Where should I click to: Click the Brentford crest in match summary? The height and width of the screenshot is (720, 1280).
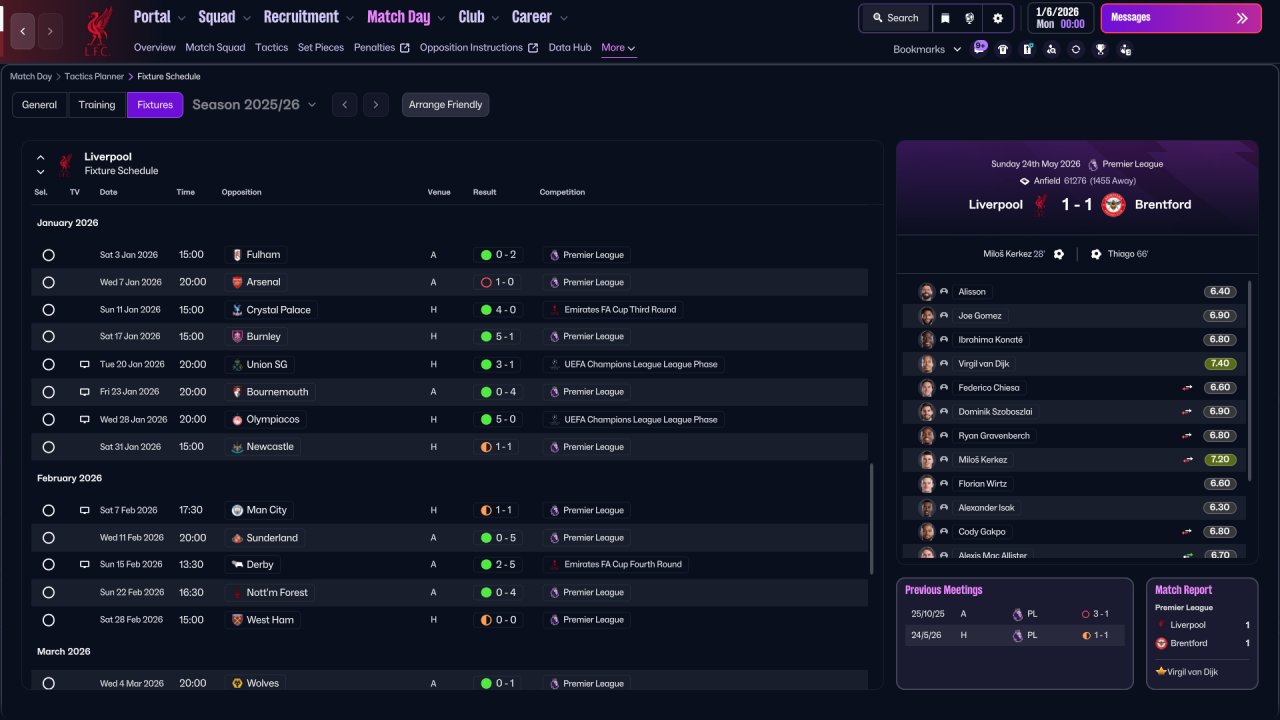point(1113,205)
